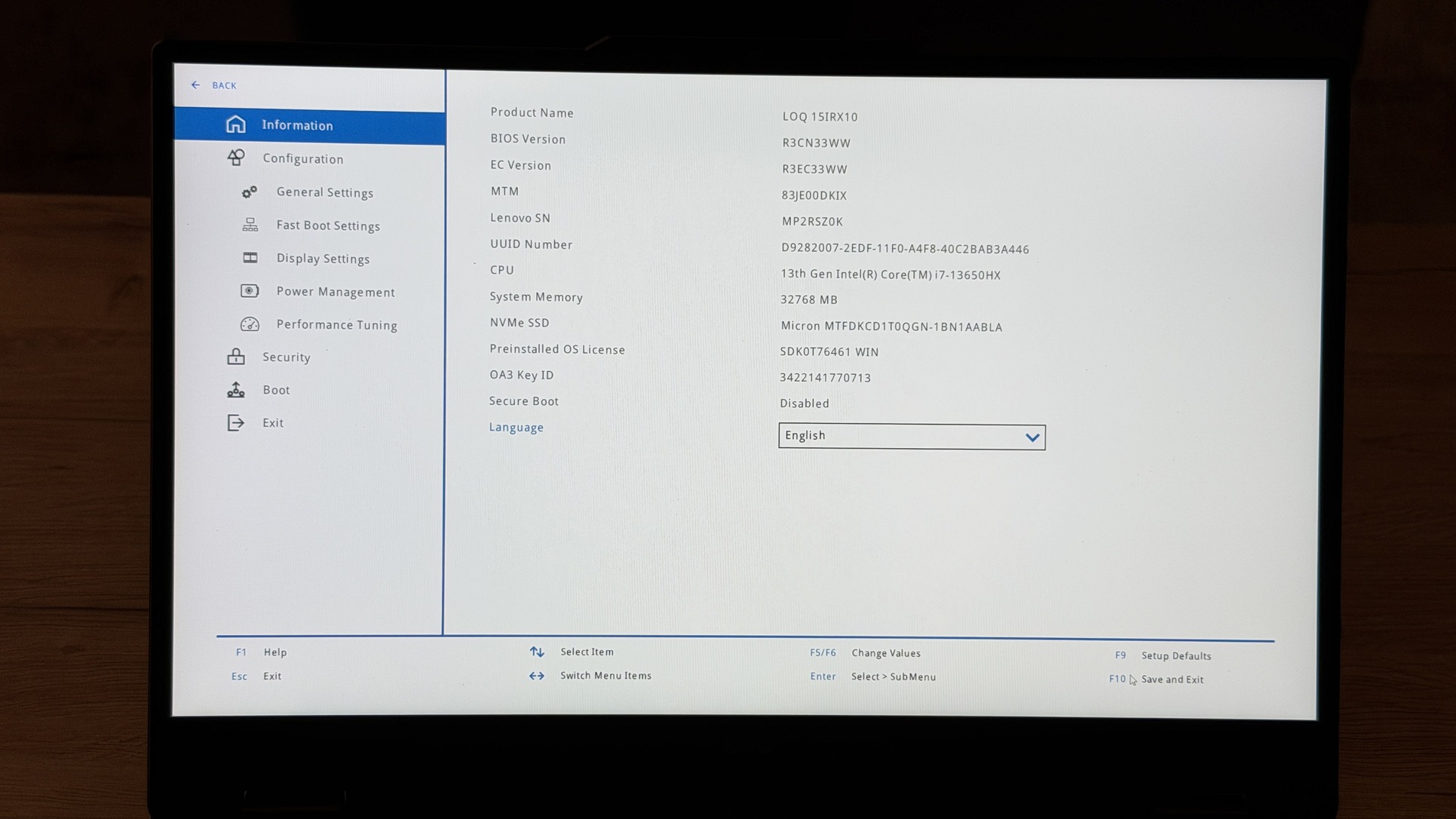Open Performance Tuning submenu
Viewport: 1456px width, 819px height.
click(336, 325)
